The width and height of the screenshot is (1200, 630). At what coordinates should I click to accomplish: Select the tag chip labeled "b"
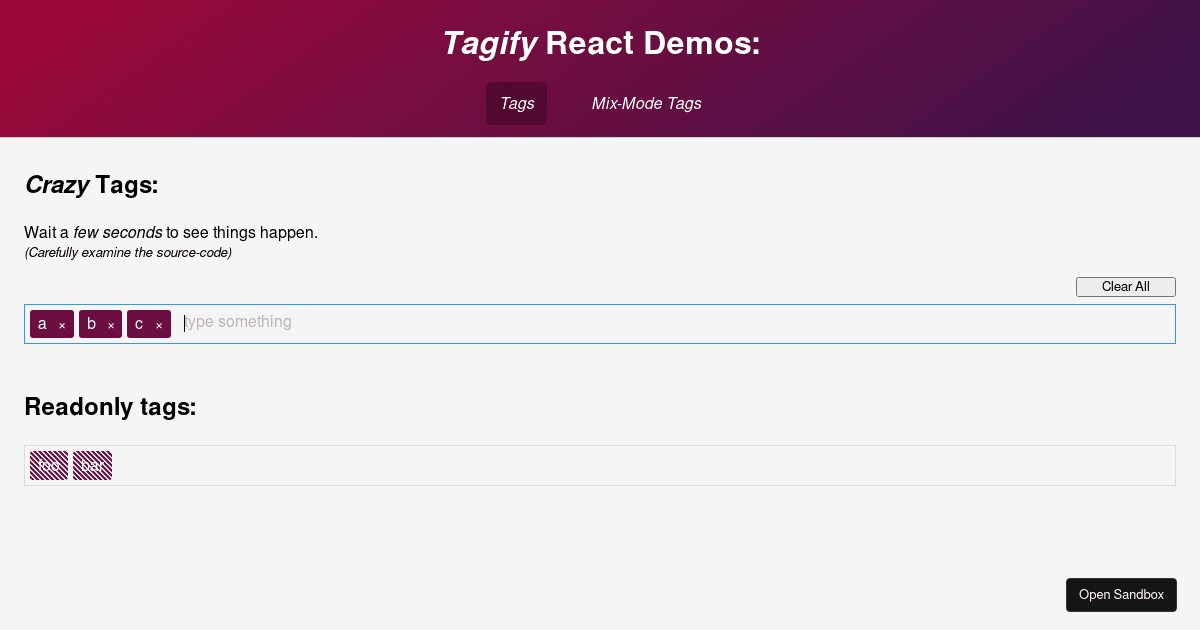90,324
